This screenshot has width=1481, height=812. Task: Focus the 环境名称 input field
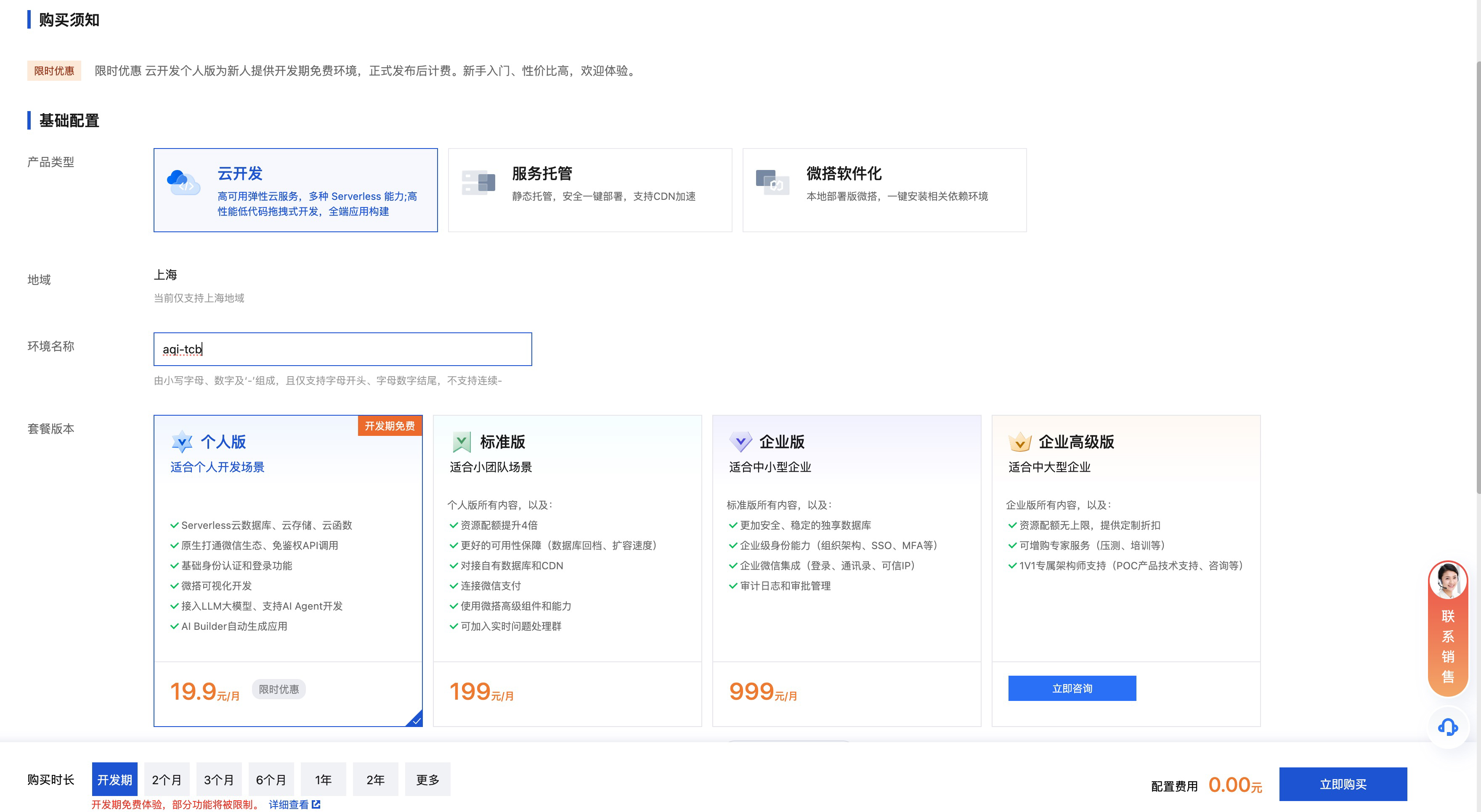click(342, 349)
